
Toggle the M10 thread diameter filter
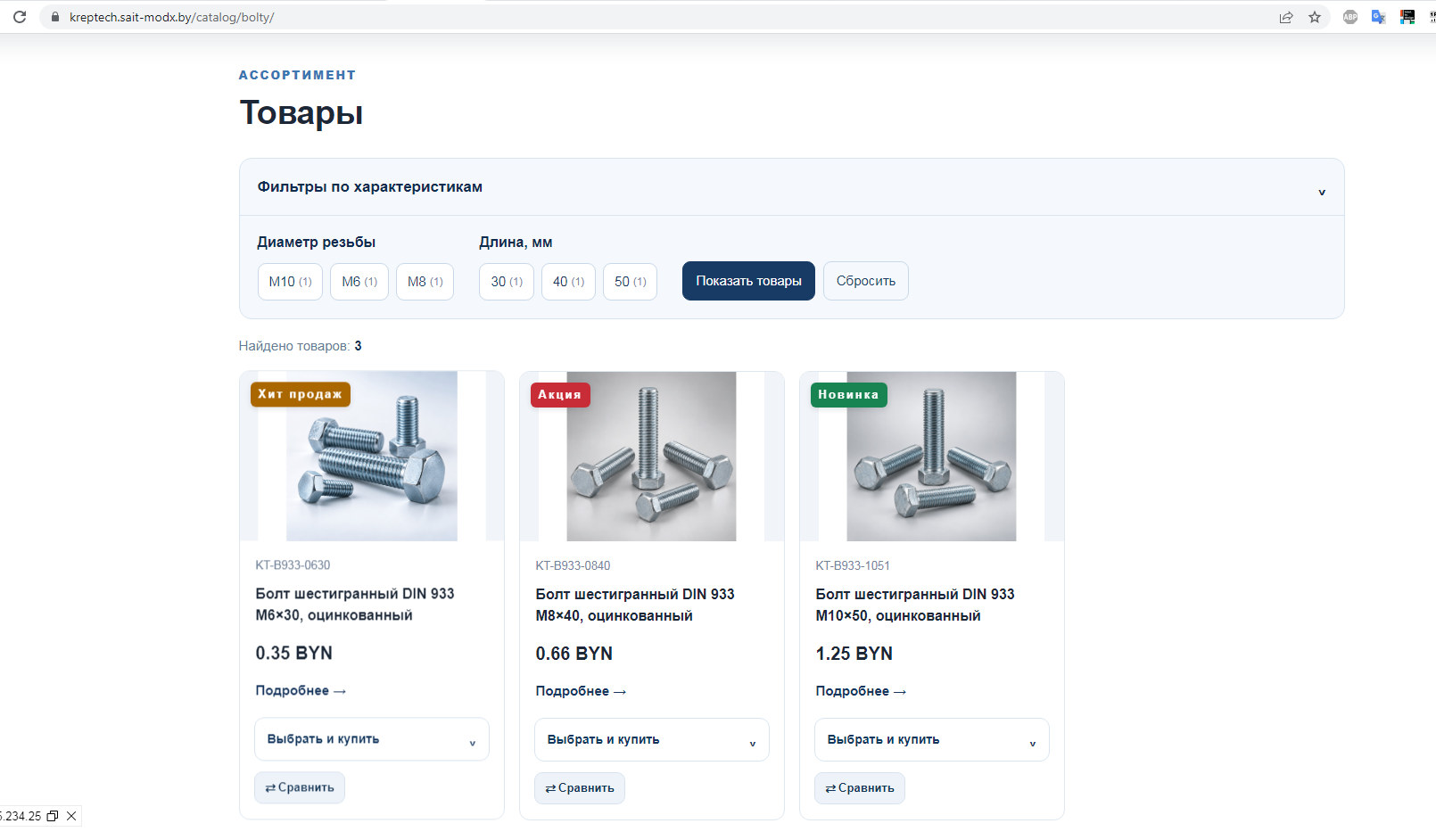290,282
